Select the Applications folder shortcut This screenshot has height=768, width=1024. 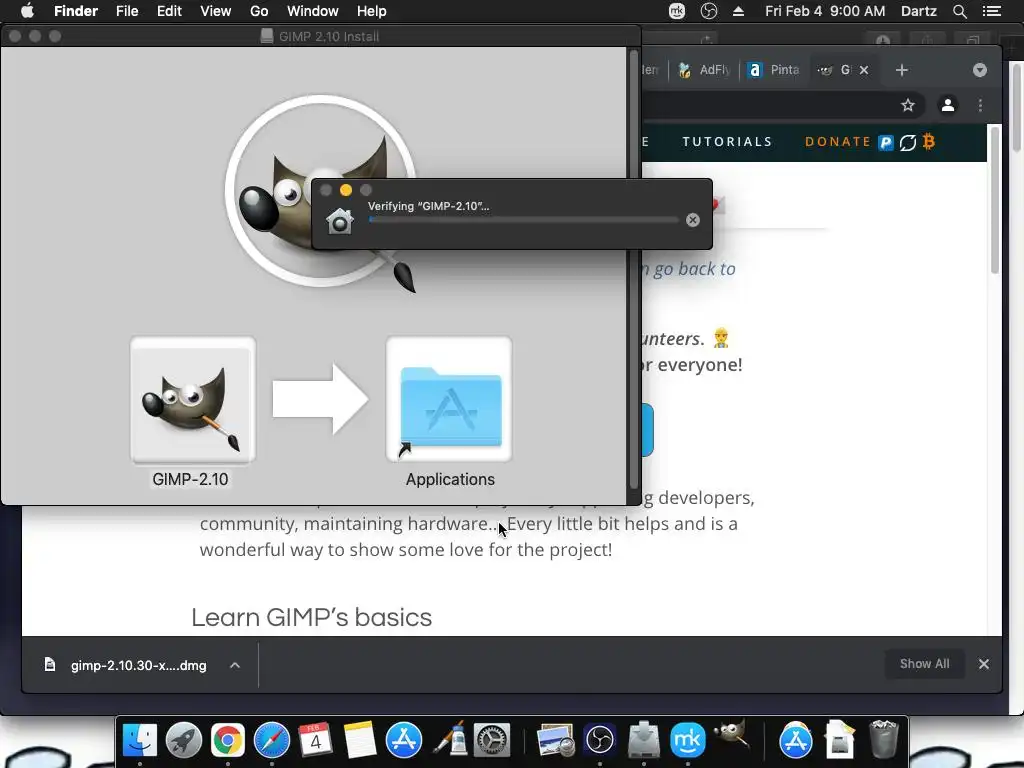coord(449,400)
